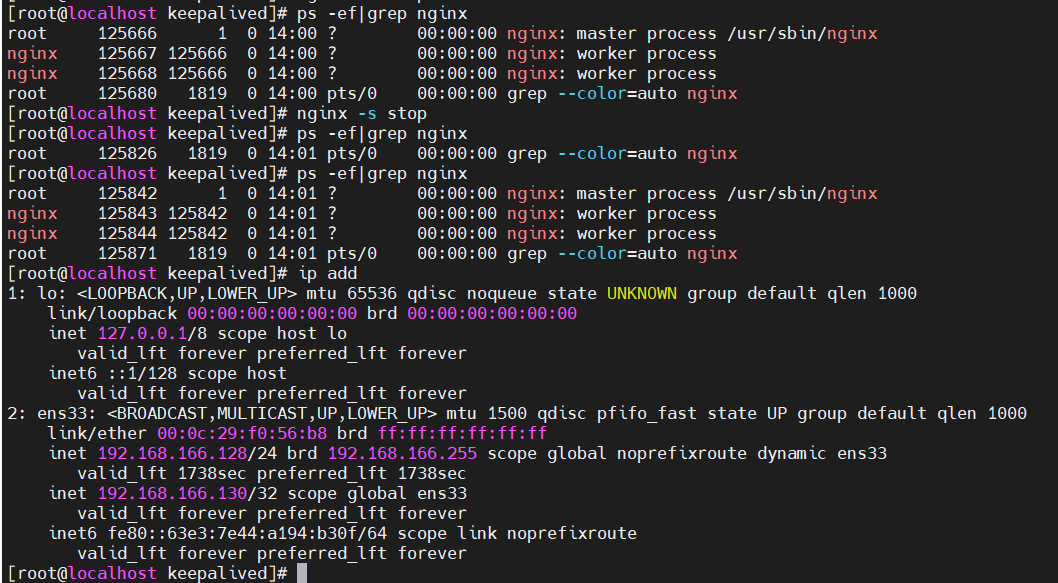The height and width of the screenshot is (583, 1058).
Task: Click the 'link/loopback' label
Action: pyautogui.click(x=112, y=313)
